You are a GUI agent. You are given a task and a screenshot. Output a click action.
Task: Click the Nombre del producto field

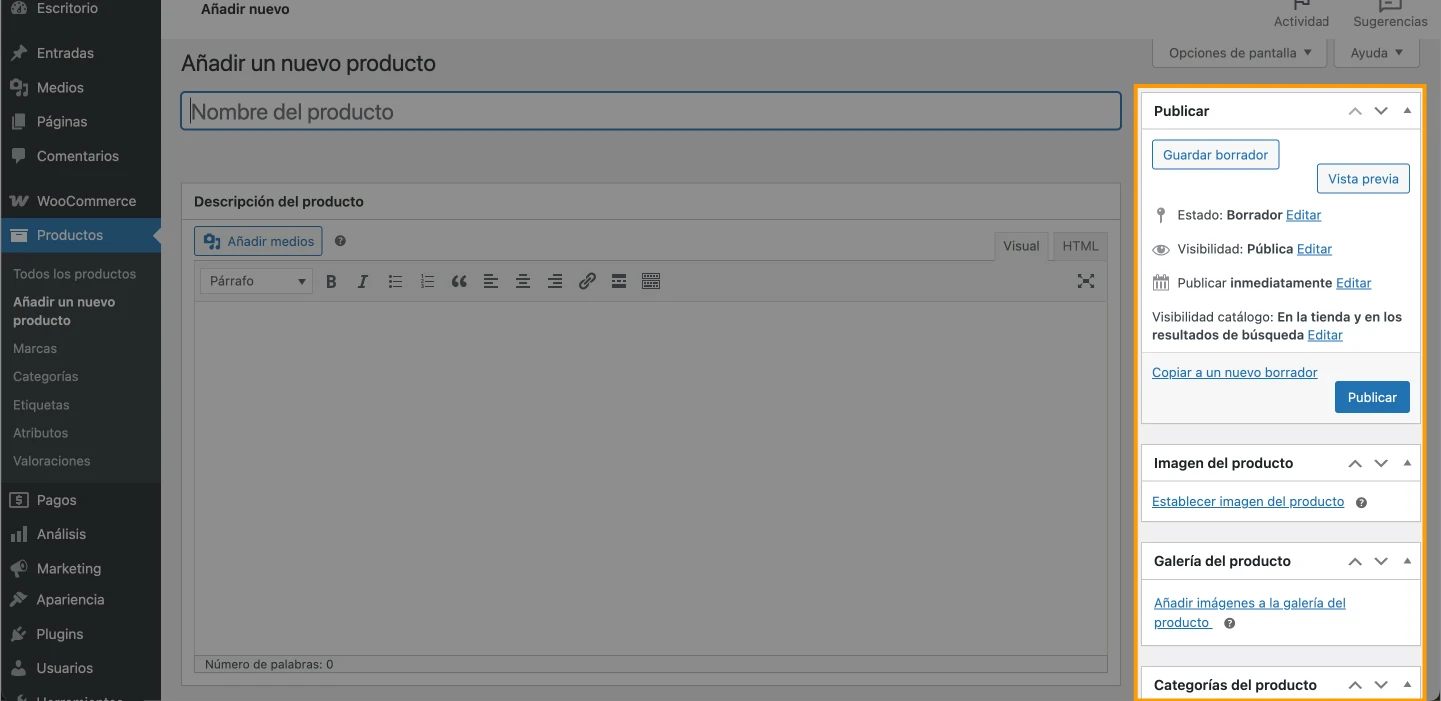(x=651, y=111)
